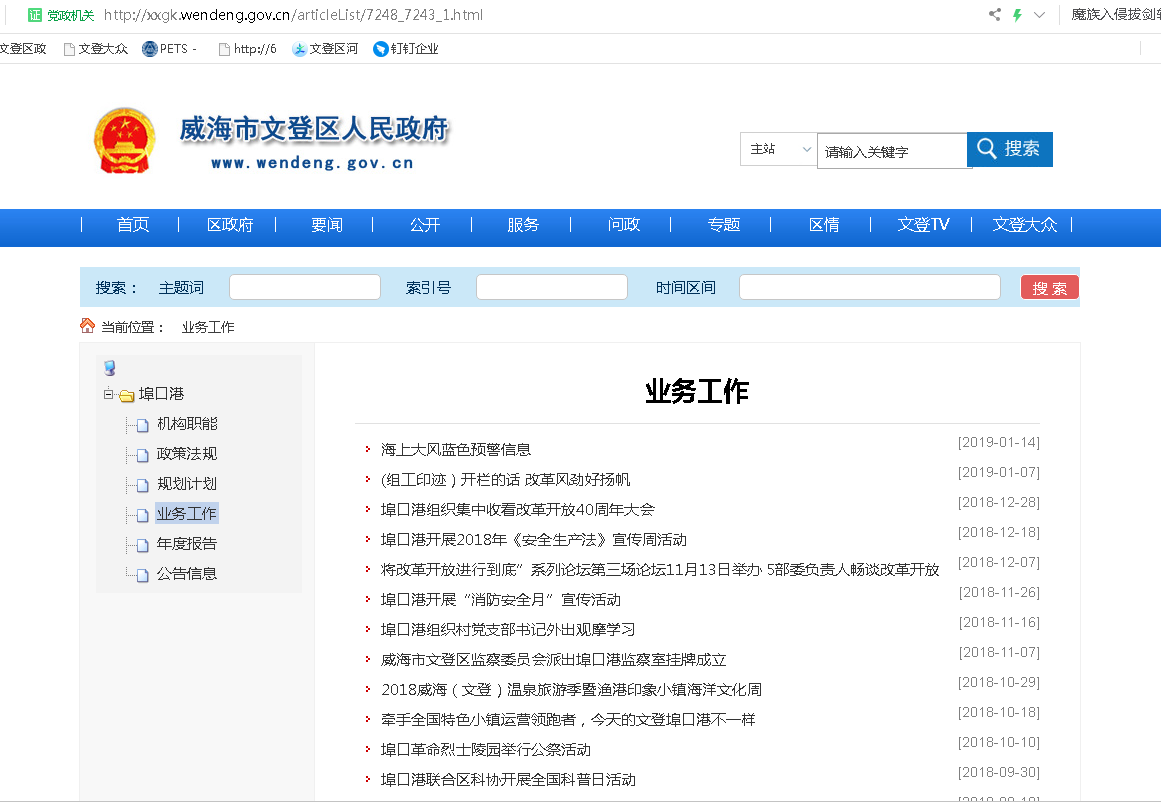Select 政策法规 in the sidebar tree

tap(187, 454)
